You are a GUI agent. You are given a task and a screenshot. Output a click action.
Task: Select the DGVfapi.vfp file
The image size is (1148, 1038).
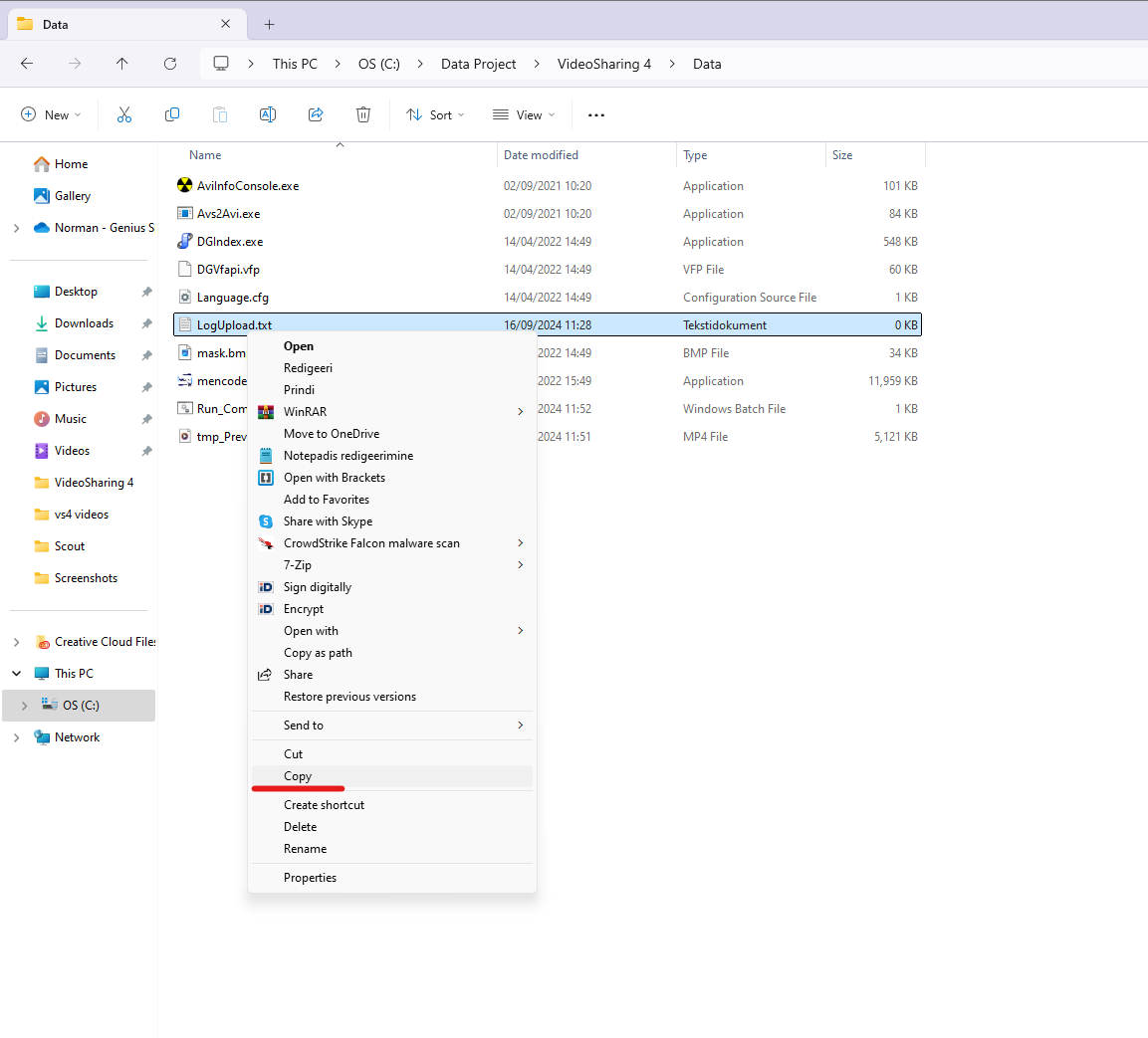(x=228, y=270)
